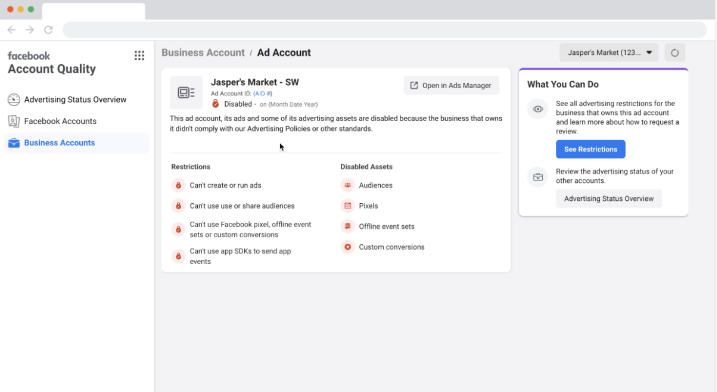Go to Business Account breadcrumb link
Screen dimensions: 717x392
tap(203, 53)
